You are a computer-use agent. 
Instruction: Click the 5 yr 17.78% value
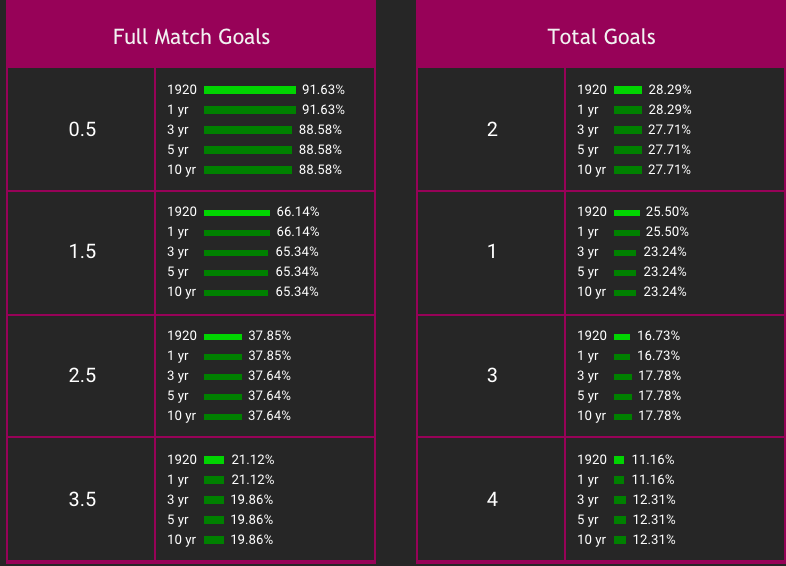click(659, 396)
